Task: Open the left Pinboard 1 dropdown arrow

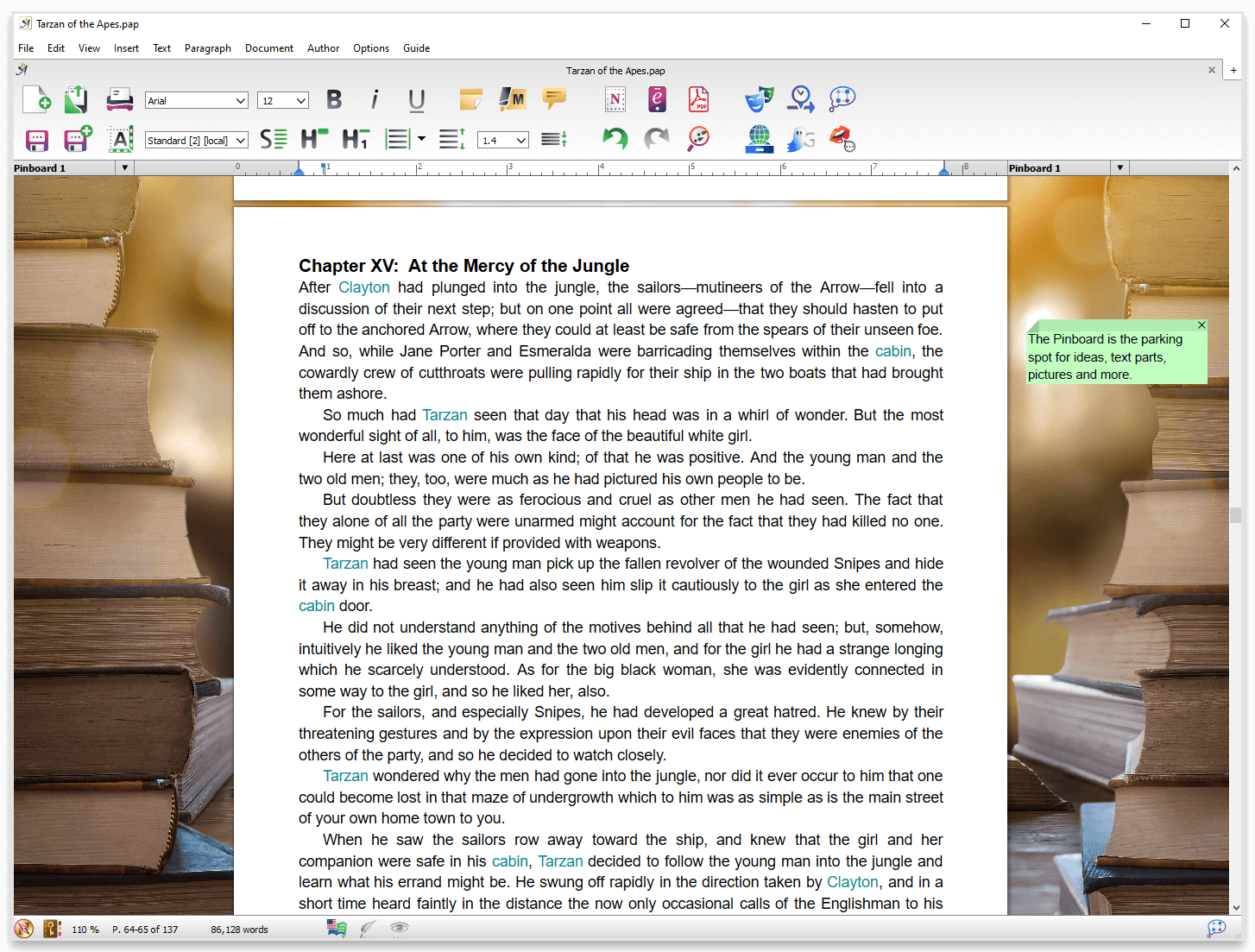Action: 124,168
